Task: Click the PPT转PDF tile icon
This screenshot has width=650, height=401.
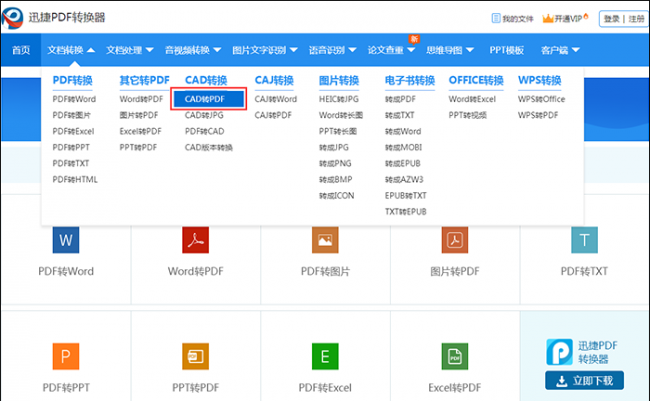Action: coord(195,356)
